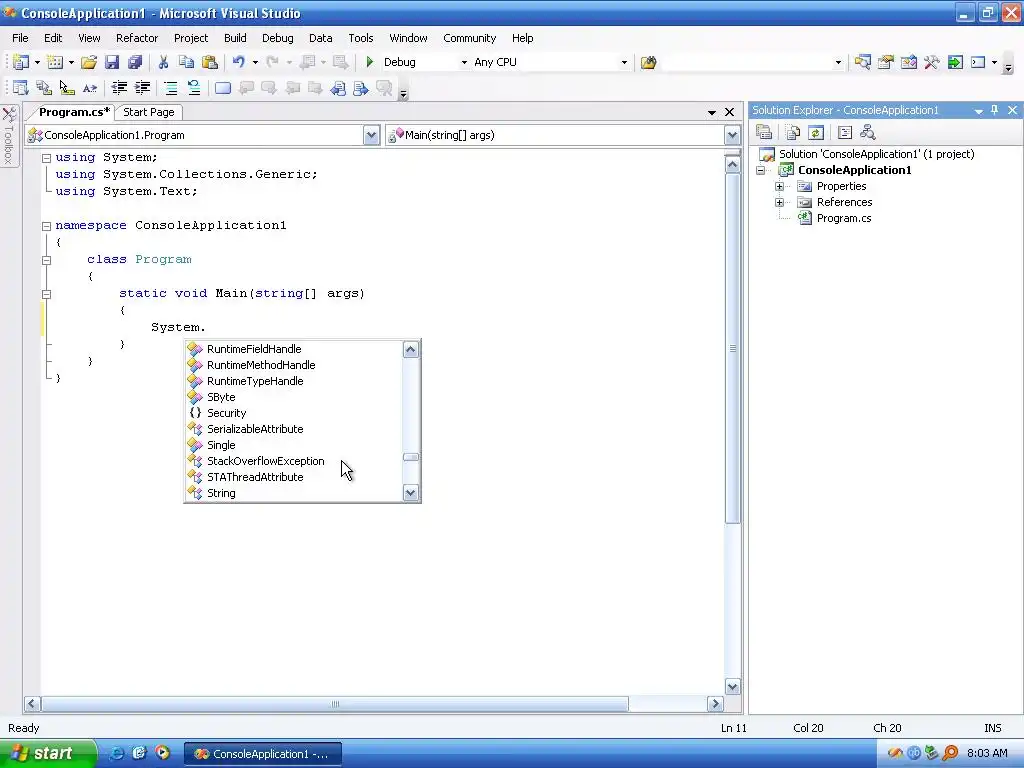Click the Increase Line Indent icon
The image size is (1024, 768).
coord(142,88)
